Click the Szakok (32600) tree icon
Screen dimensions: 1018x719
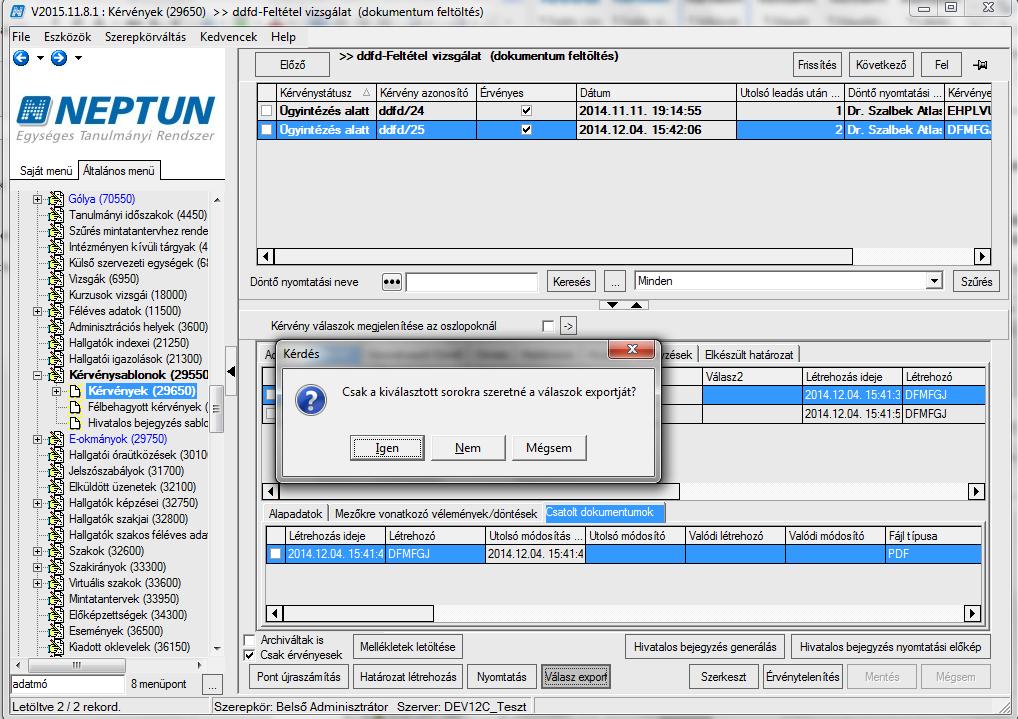pyautogui.click(x=56, y=551)
